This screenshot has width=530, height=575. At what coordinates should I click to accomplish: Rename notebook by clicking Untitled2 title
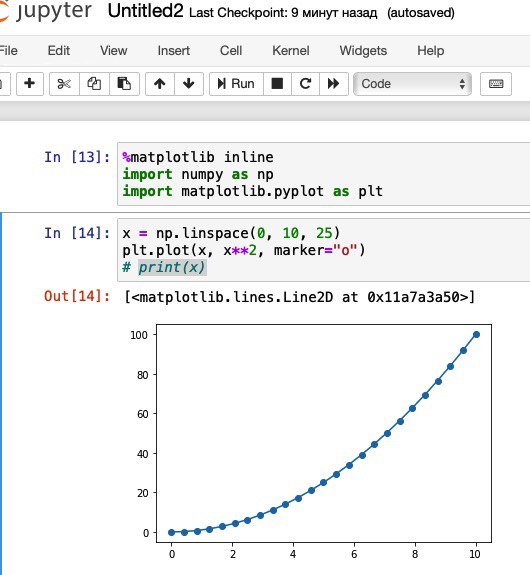tap(146, 11)
